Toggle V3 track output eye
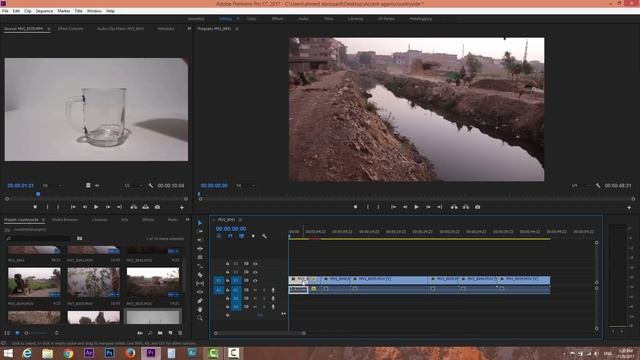640x360 pixels. tap(255, 264)
